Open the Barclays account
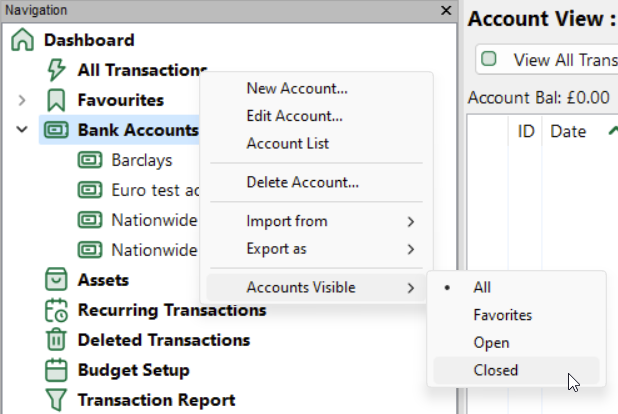Viewport: 618px width, 414px height. [142, 160]
